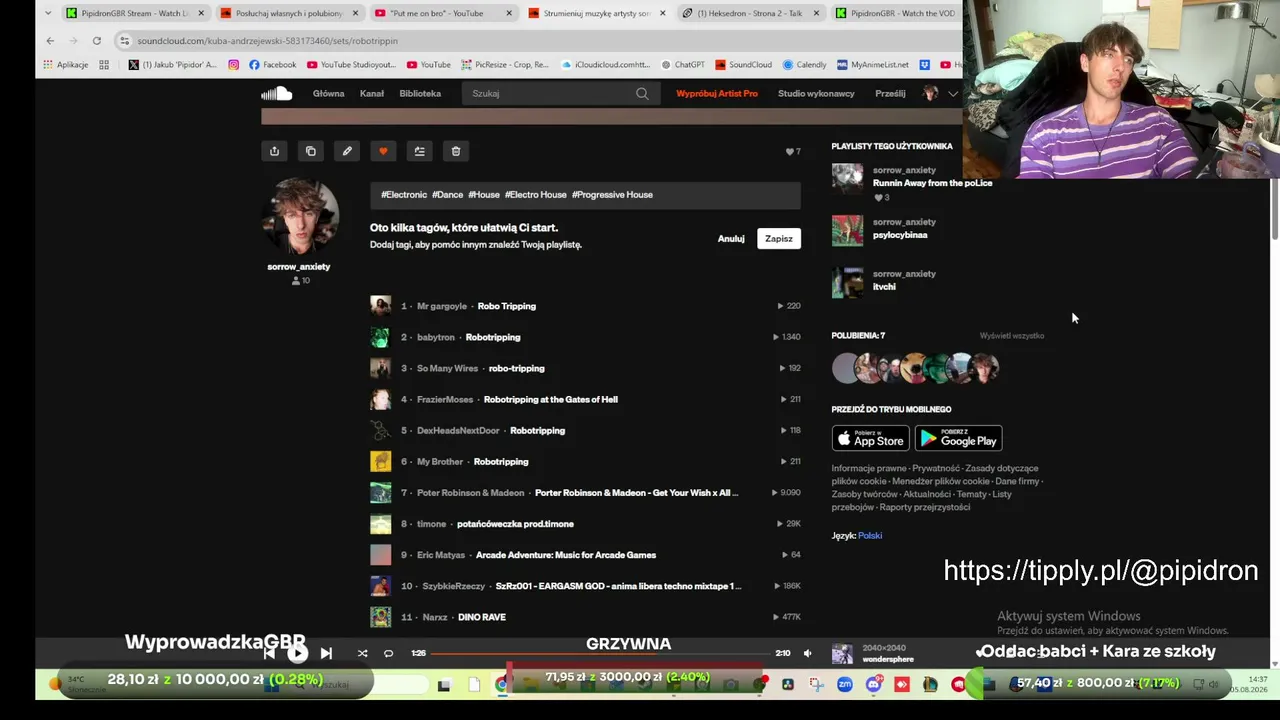Open the Facebook bookmark
Viewport: 1280px width, 720px height.
tap(272, 65)
